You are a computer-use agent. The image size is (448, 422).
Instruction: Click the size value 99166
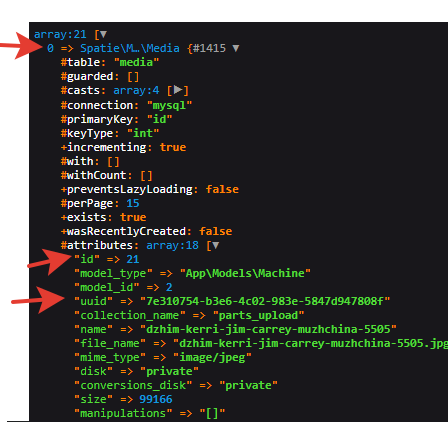[x=156, y=399]
